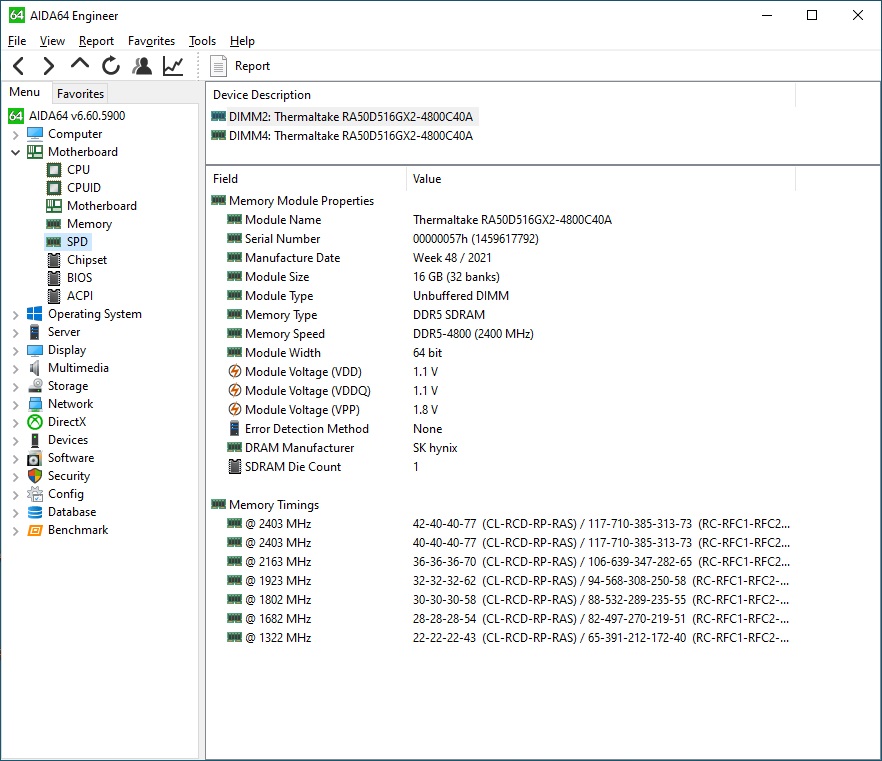Screen dimensions: 882x761
Task: Open the CPU tree item
Action: (x=78, y=170)
